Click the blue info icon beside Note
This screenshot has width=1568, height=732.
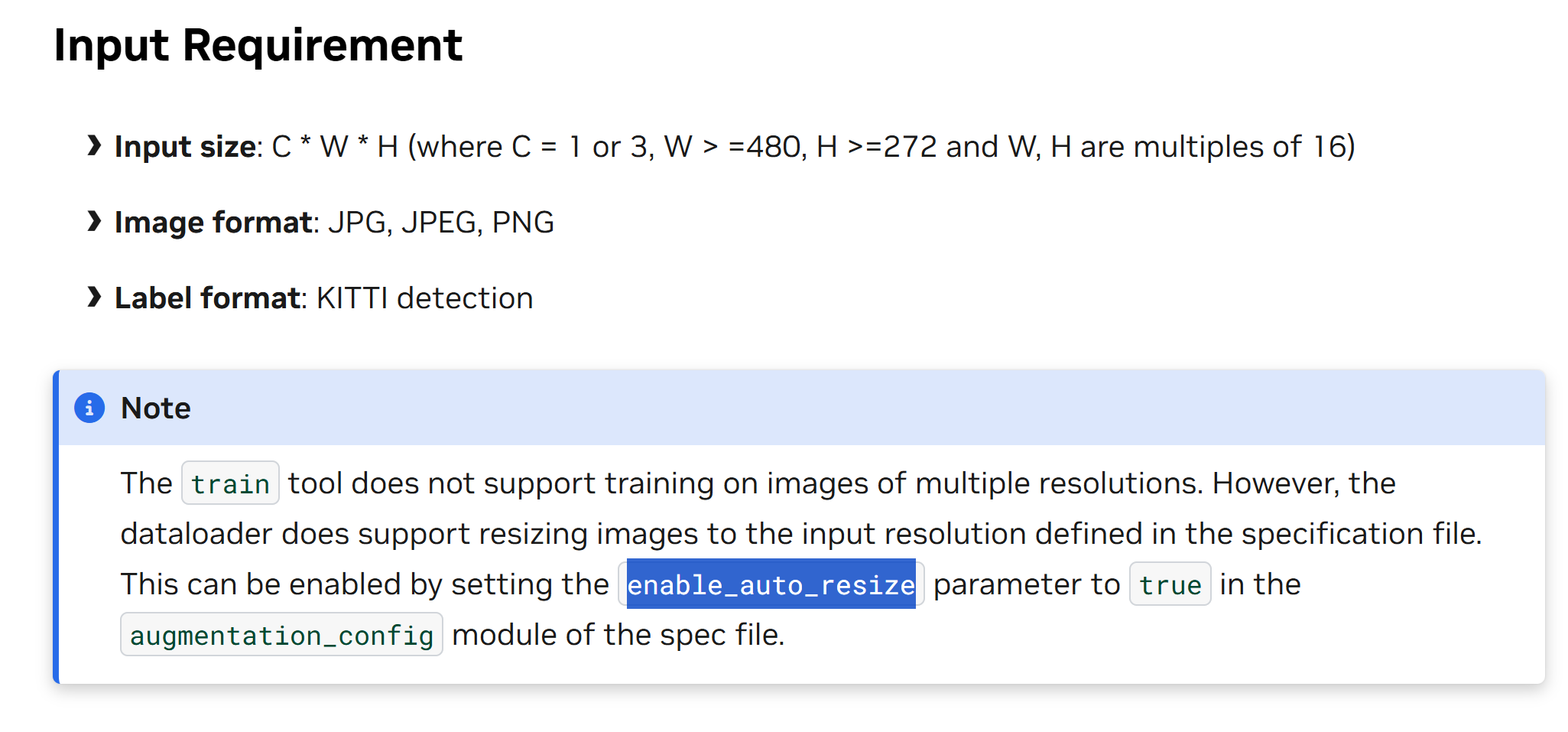point(89,408)
